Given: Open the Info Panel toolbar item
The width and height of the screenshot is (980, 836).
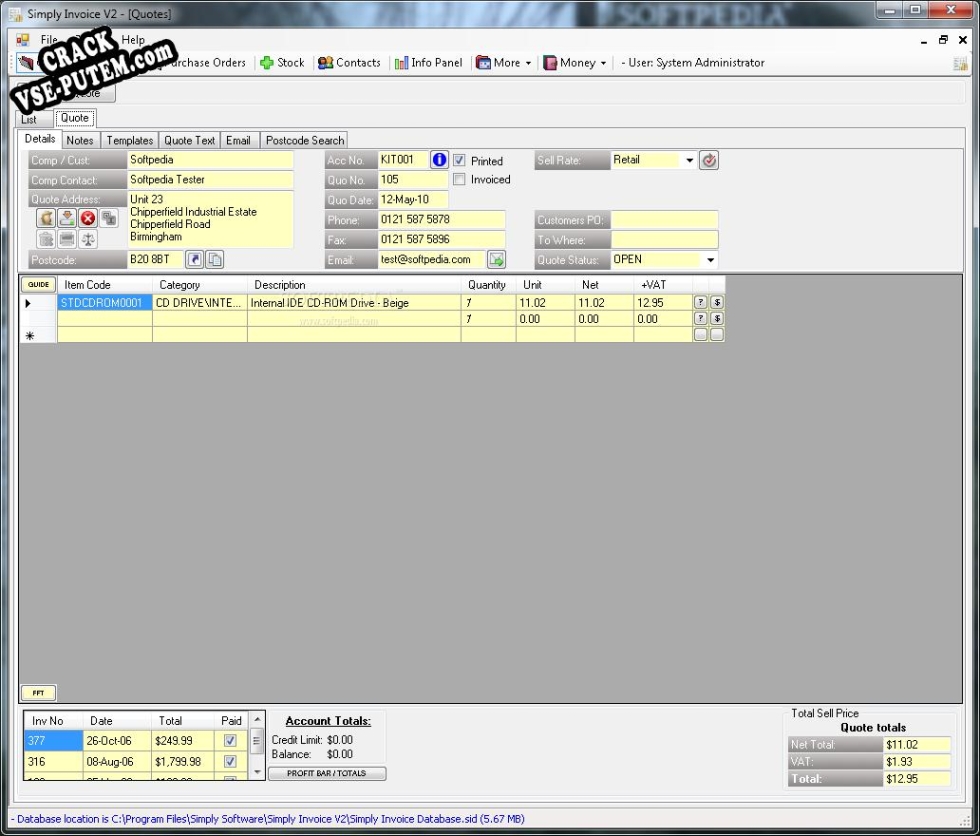Looking at the screenshot, I should pos(428,63).
